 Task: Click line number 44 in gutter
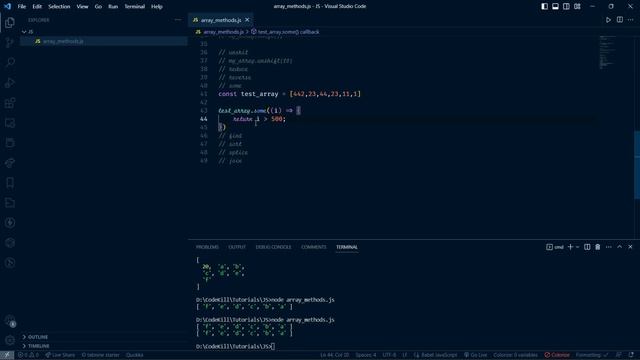pos(204,119)
